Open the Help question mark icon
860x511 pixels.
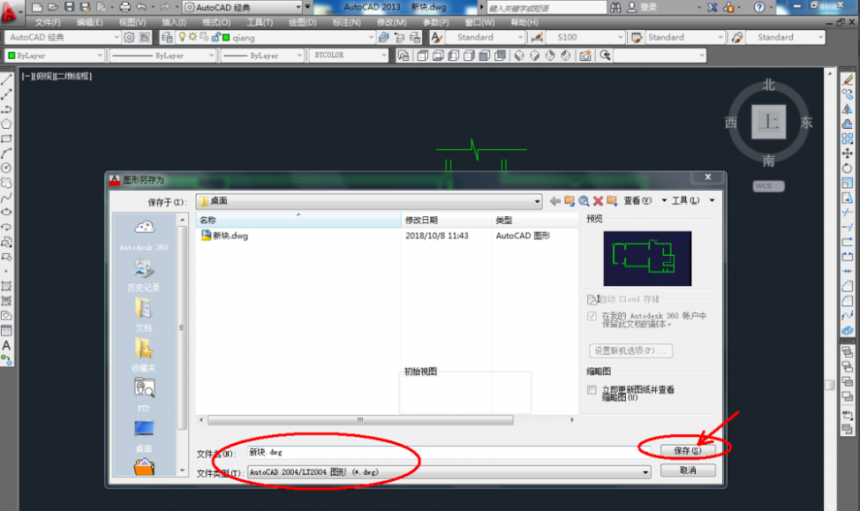[x=759, y=7]
